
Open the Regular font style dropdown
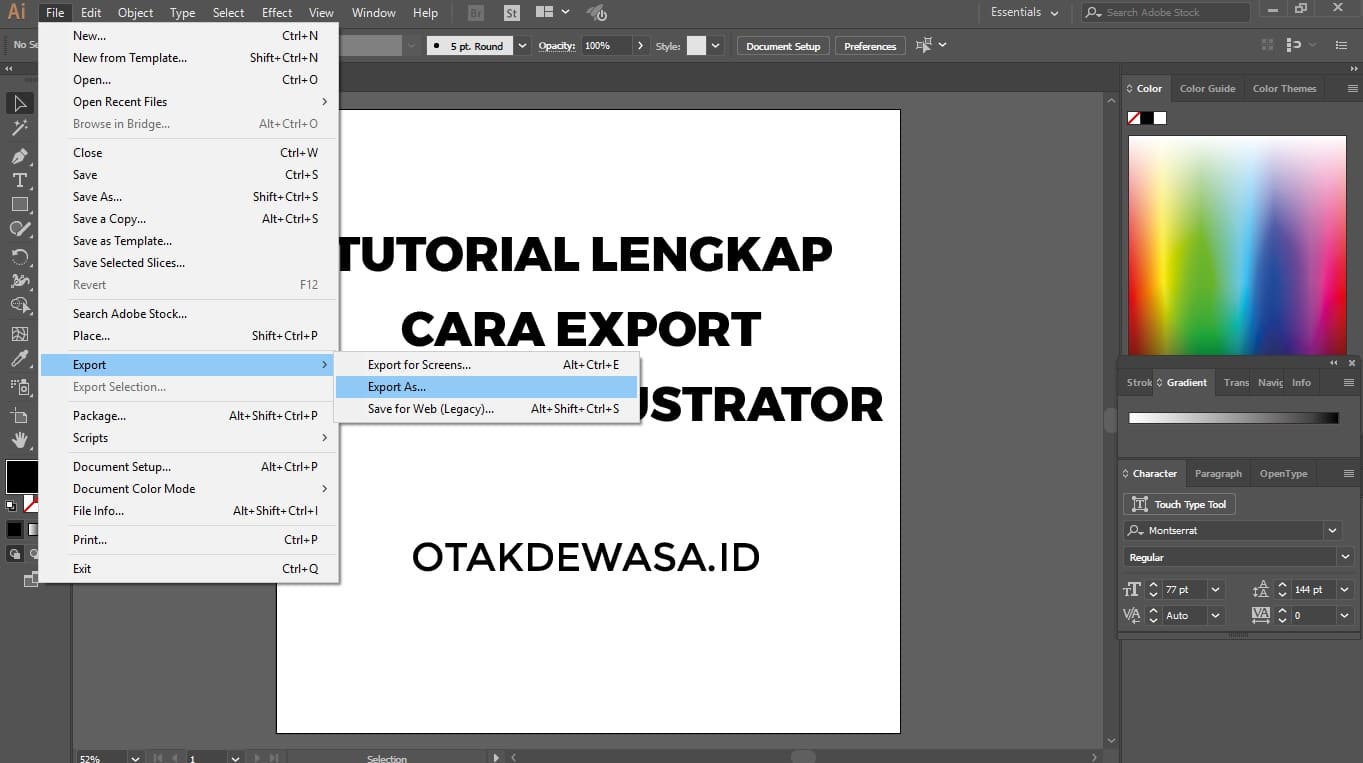click(x=1346, y=557)
